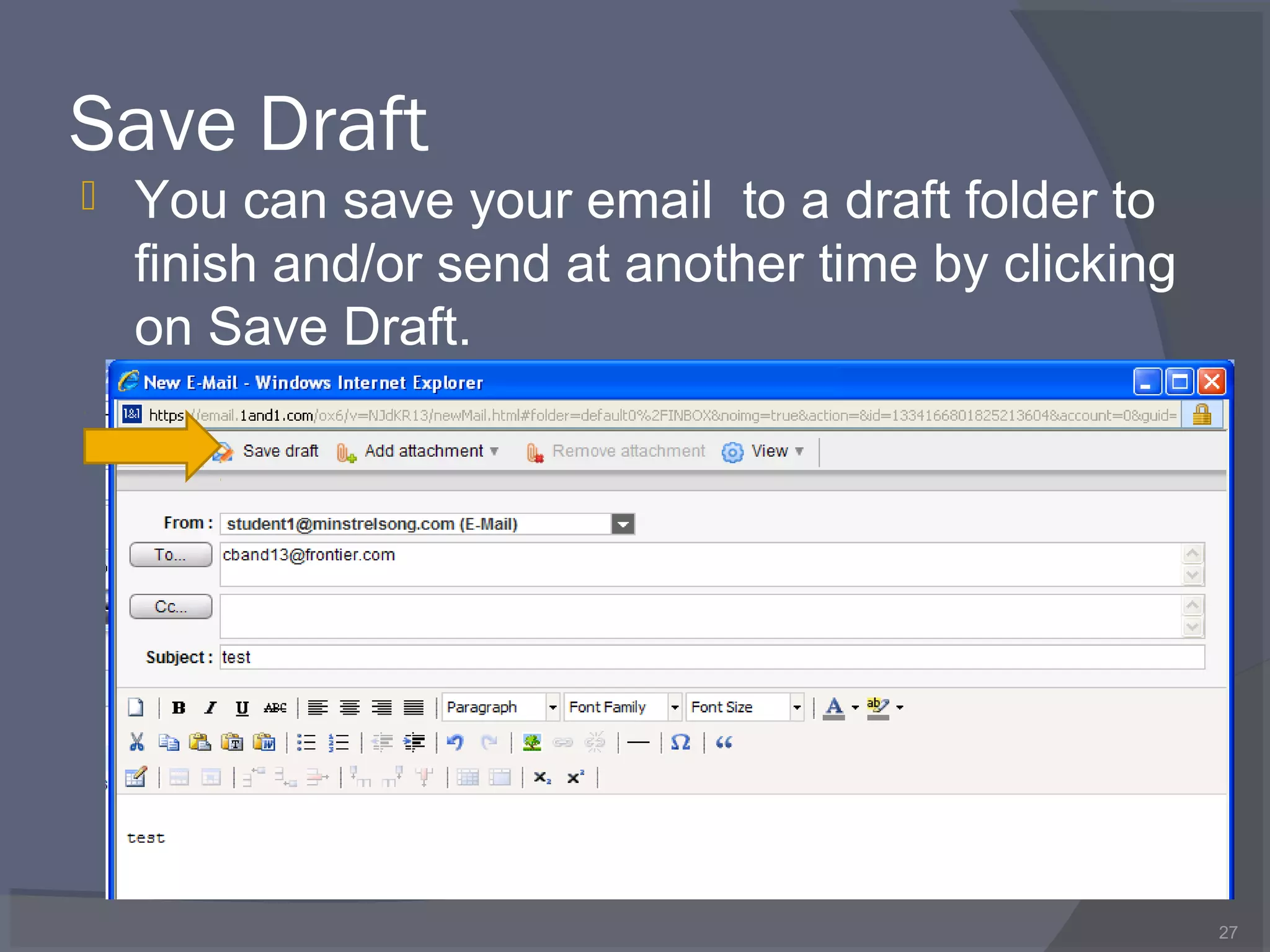
Task: Click the Insert table icon
Action: pyautogui.click(x=136, y=777)
